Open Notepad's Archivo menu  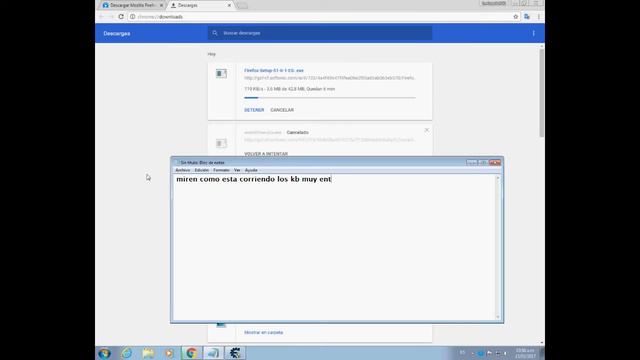click(182, 170)
